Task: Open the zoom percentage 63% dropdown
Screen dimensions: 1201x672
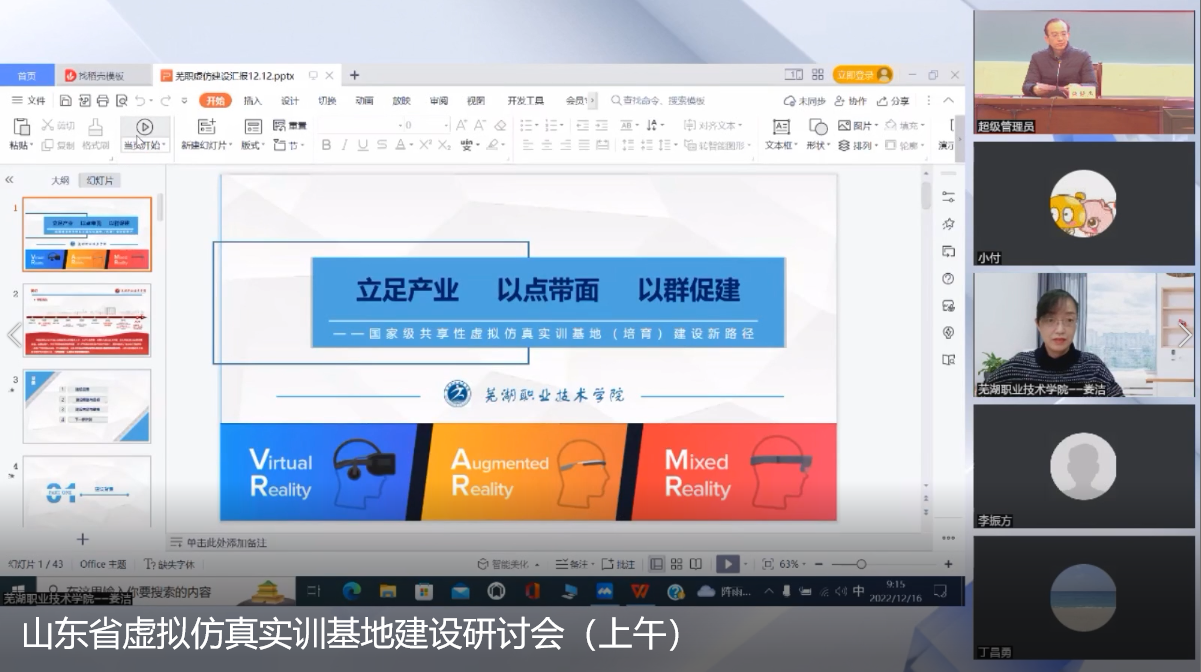Action: click(x=793, y=564)
